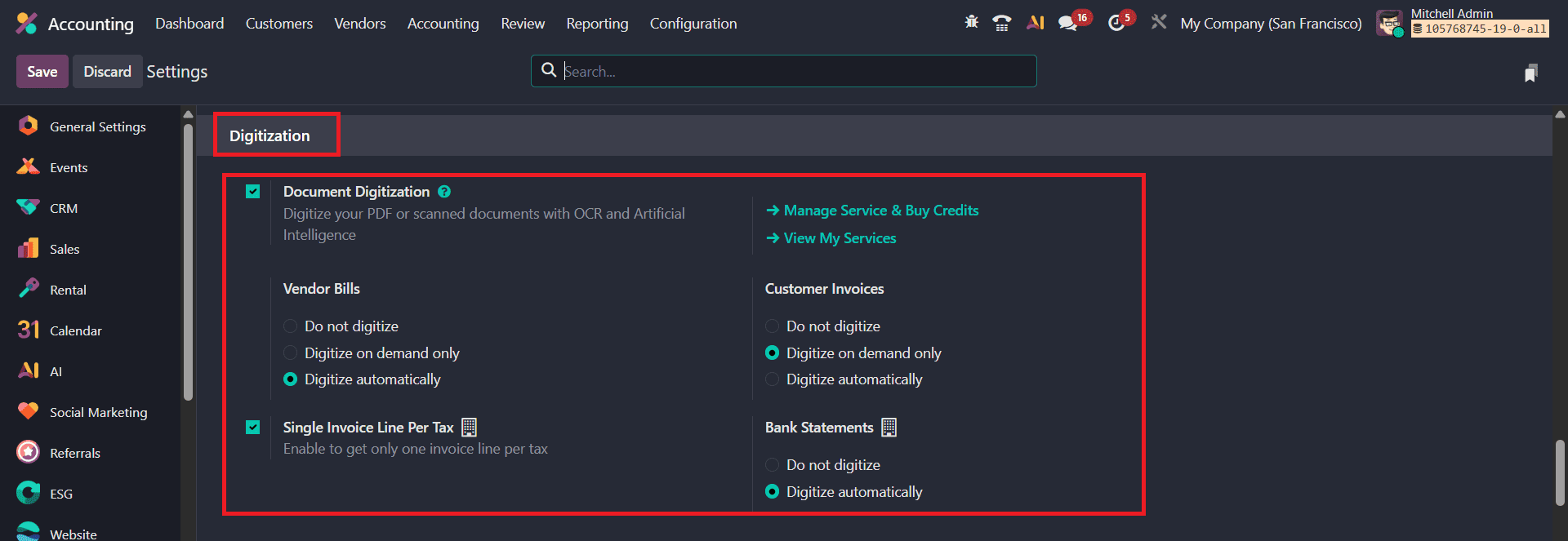
Task: Click the Document Digitization help question icon
Action: pyautogui.click(x=444, y=192)
